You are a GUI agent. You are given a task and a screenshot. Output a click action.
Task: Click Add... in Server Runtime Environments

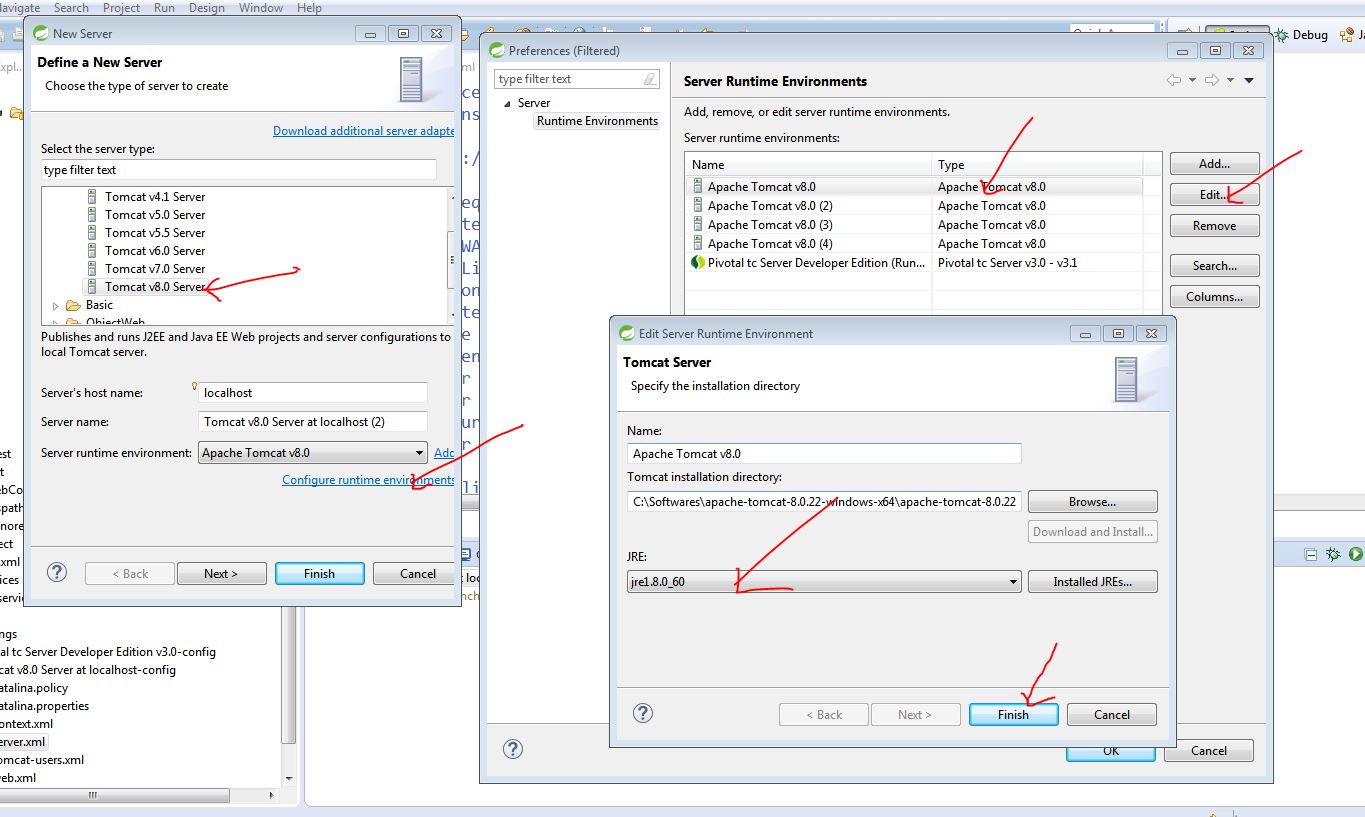point(1214,164)
